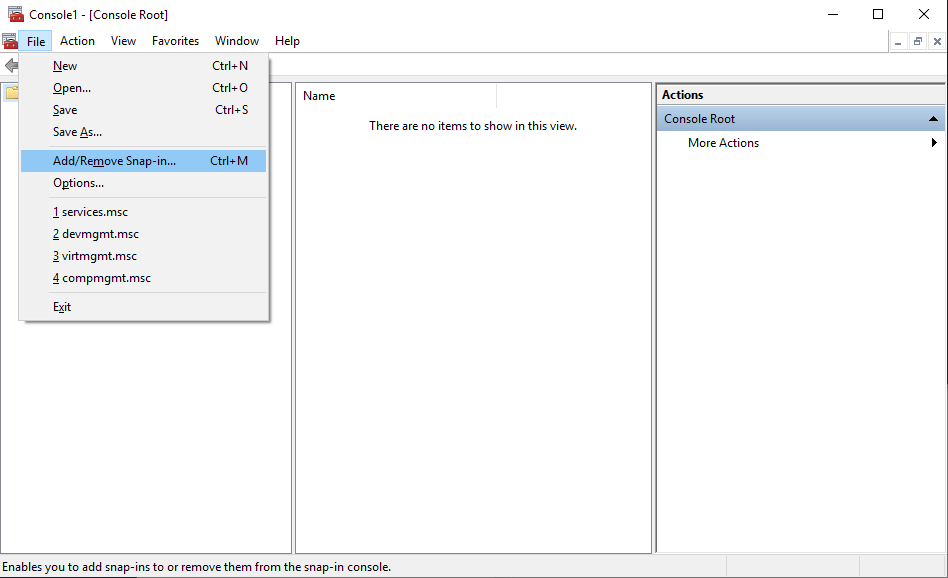Open the Favorites menu

(x=175, y=41)
